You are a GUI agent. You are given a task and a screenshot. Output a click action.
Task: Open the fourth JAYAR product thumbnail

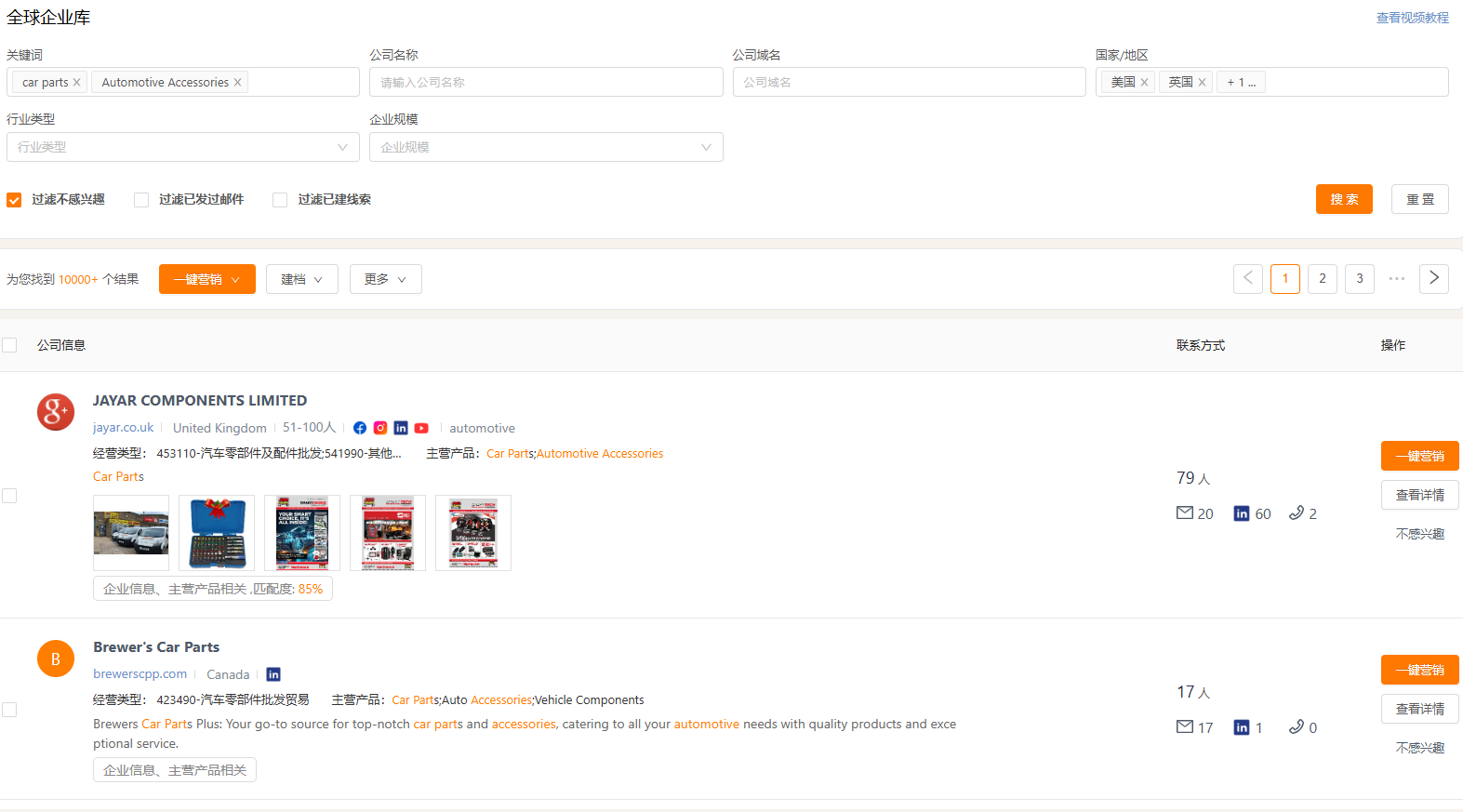(388, 533)
